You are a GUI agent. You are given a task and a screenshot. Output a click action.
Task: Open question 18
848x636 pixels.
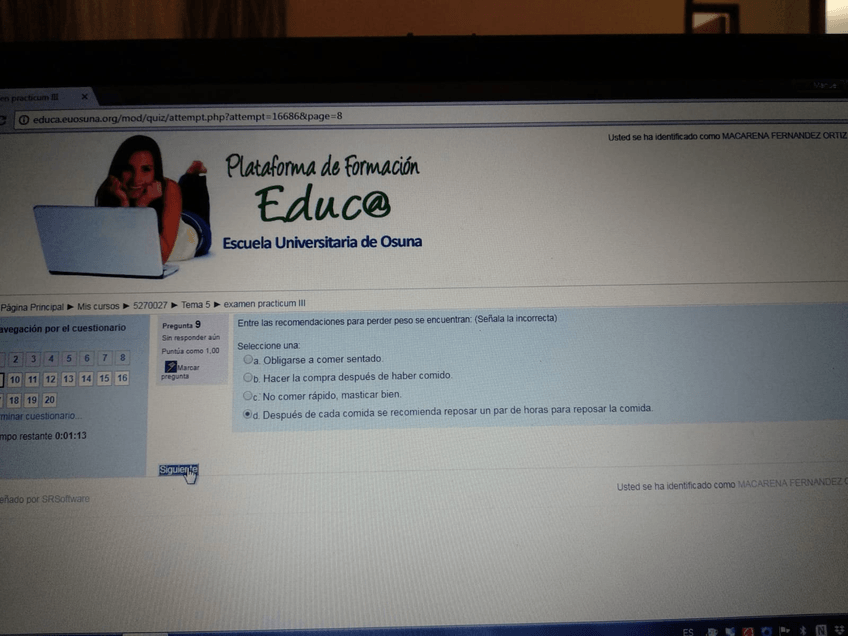14,401
